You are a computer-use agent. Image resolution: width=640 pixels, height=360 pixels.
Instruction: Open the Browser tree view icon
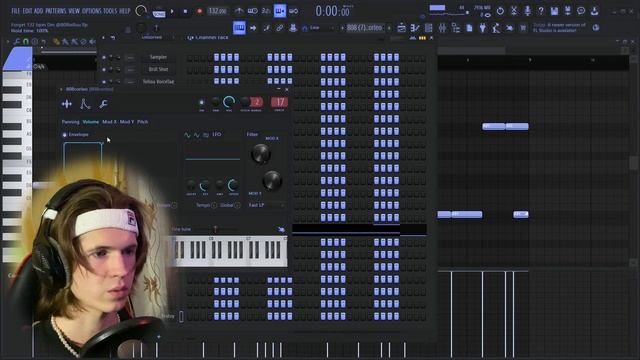456,28
